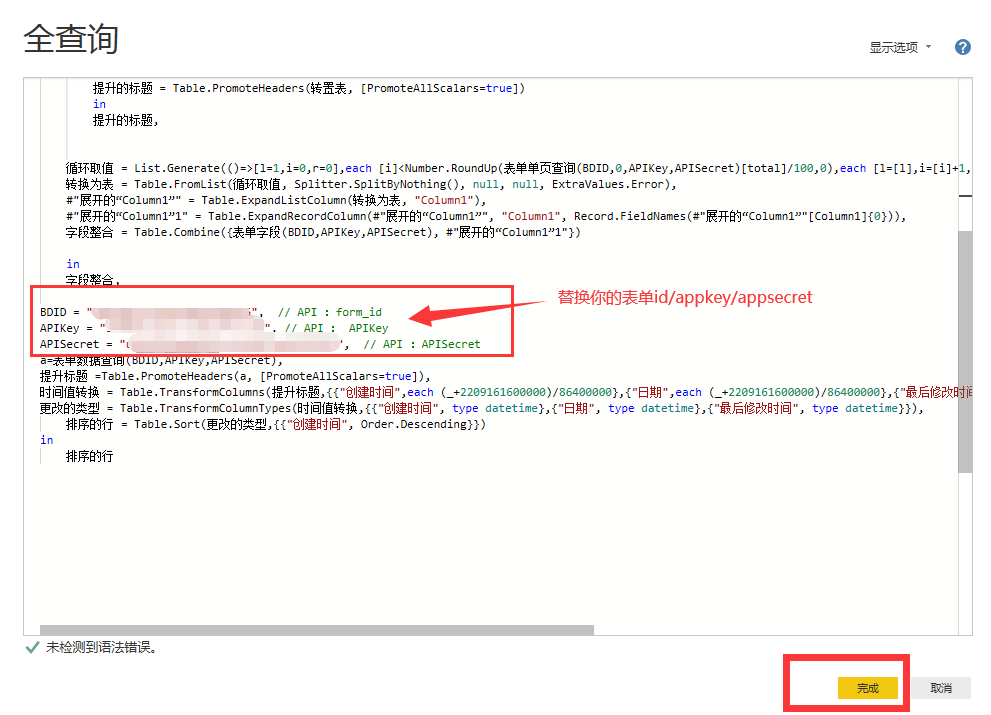991x715 pixels.
Task: Click the vertical scrollbar thumb
Action: pyautogui.click(x=964, y=350)
